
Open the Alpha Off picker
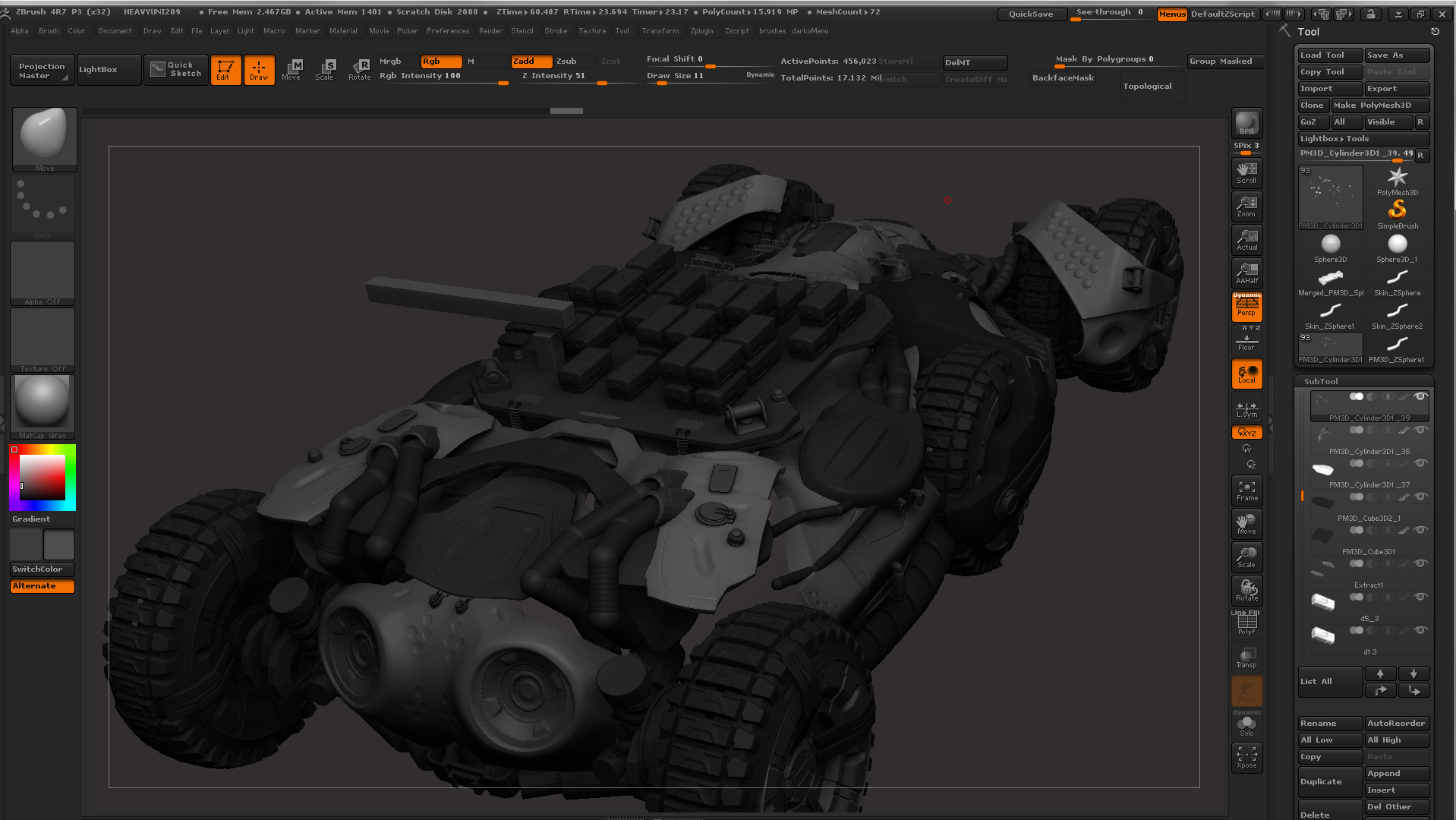[43, 273]
